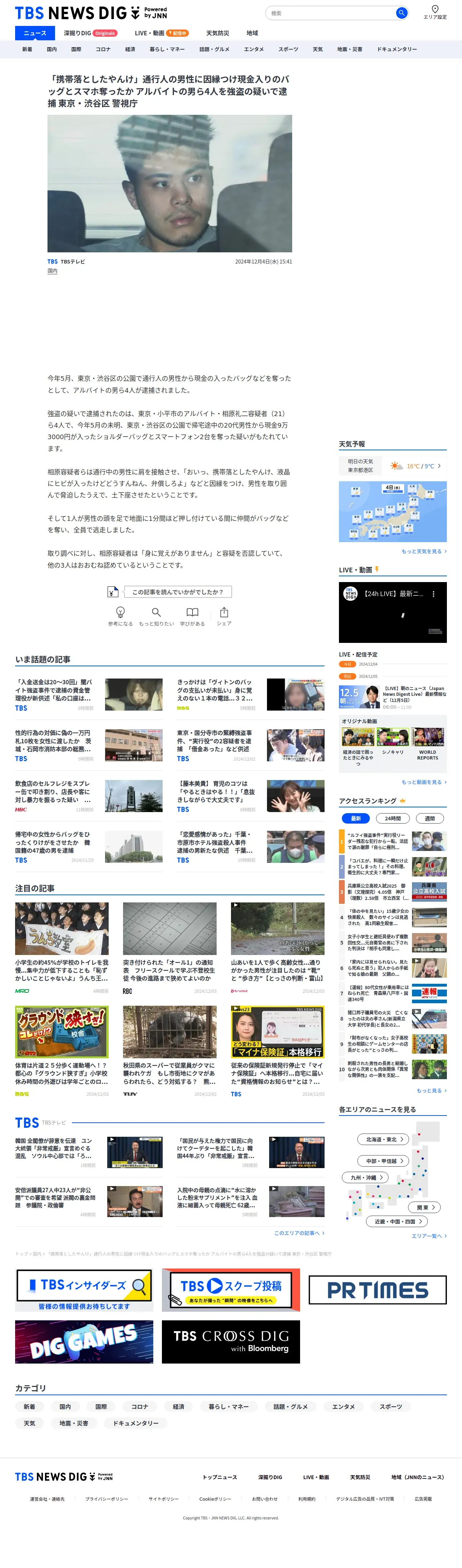Select ドキュメンタリー in the top category bar
The width and height of the screenshot is (462, 1568).
[x=397, y=49]
